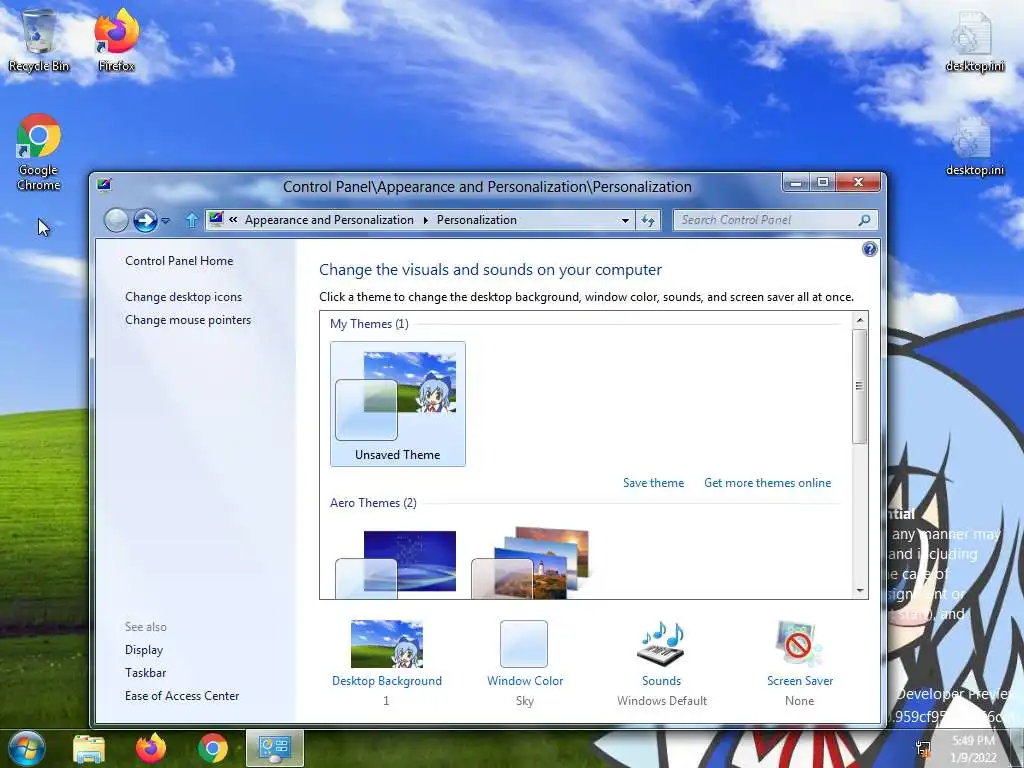
Task: Click the Aero Themes (2) group header
Action: 373,503
